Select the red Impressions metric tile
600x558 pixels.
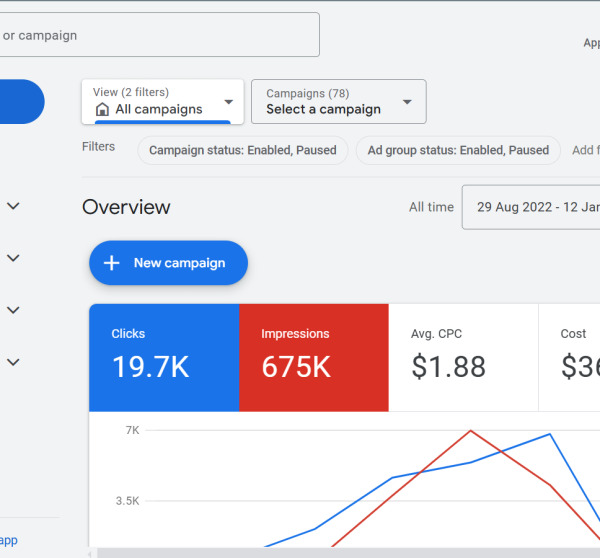click(x=313, y=357)
